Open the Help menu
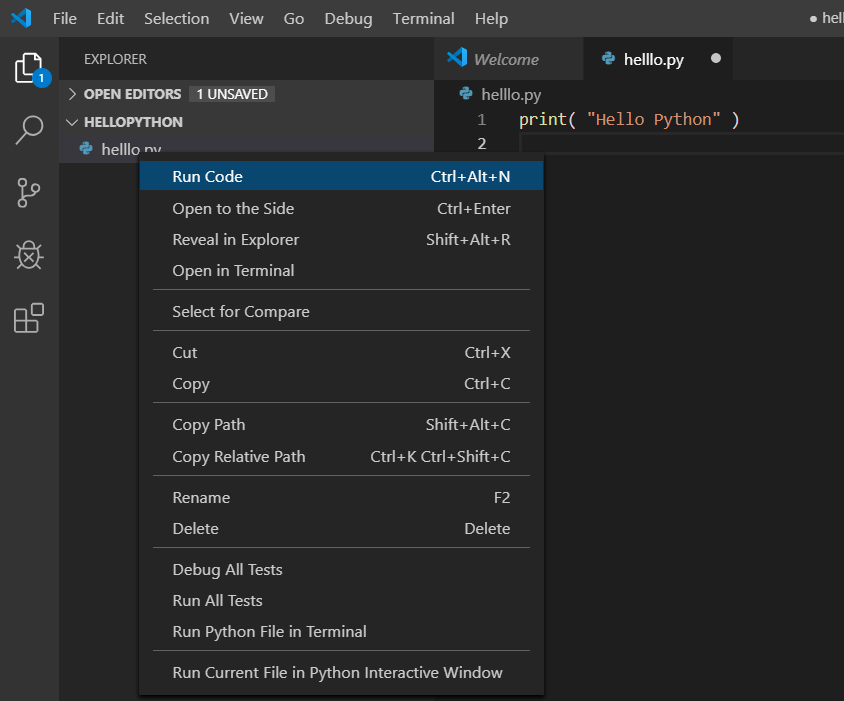This screenshot has width=844, height=701. pos(491,18)
